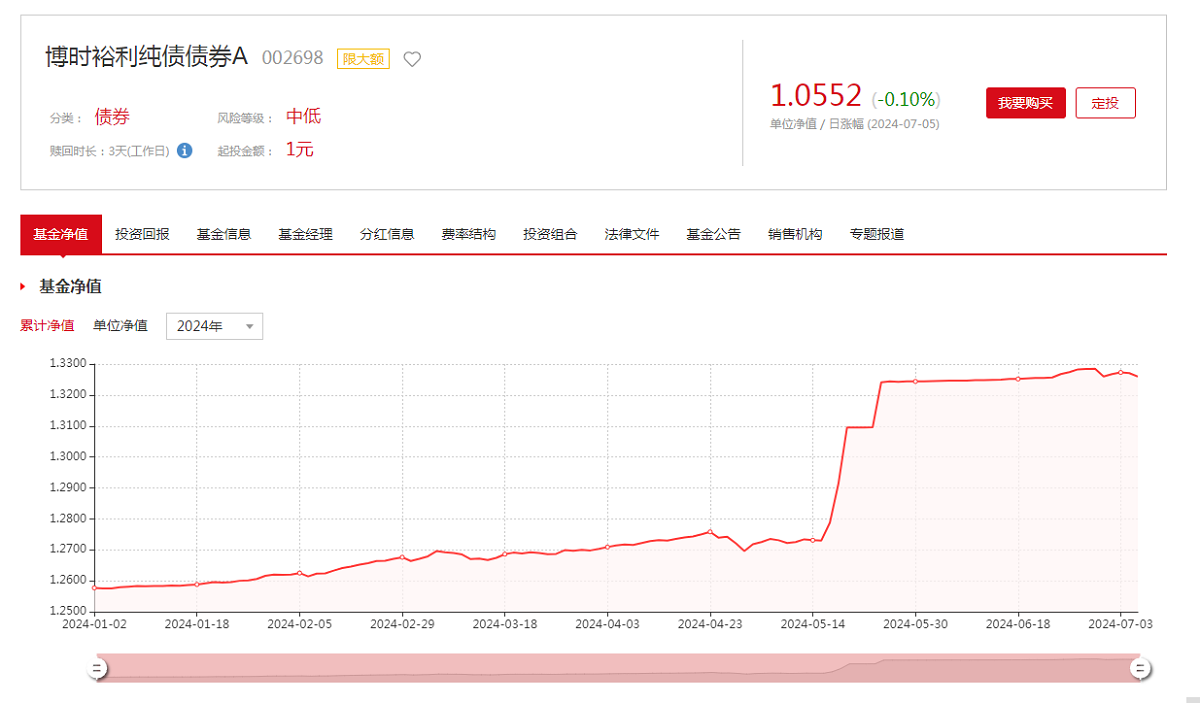This screenshot has width=1200, height=703.
Task: Open the 基金信息 tab
Action: [x=224, y=234]
